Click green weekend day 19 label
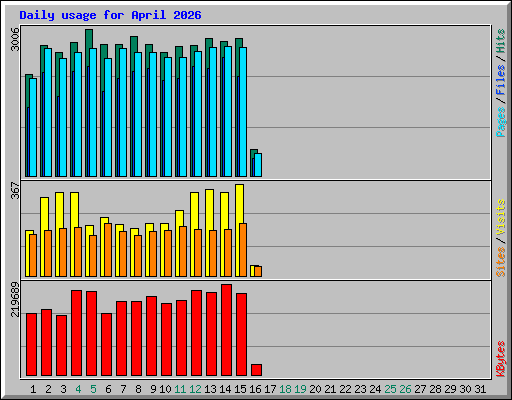 (x=300, y=389)
